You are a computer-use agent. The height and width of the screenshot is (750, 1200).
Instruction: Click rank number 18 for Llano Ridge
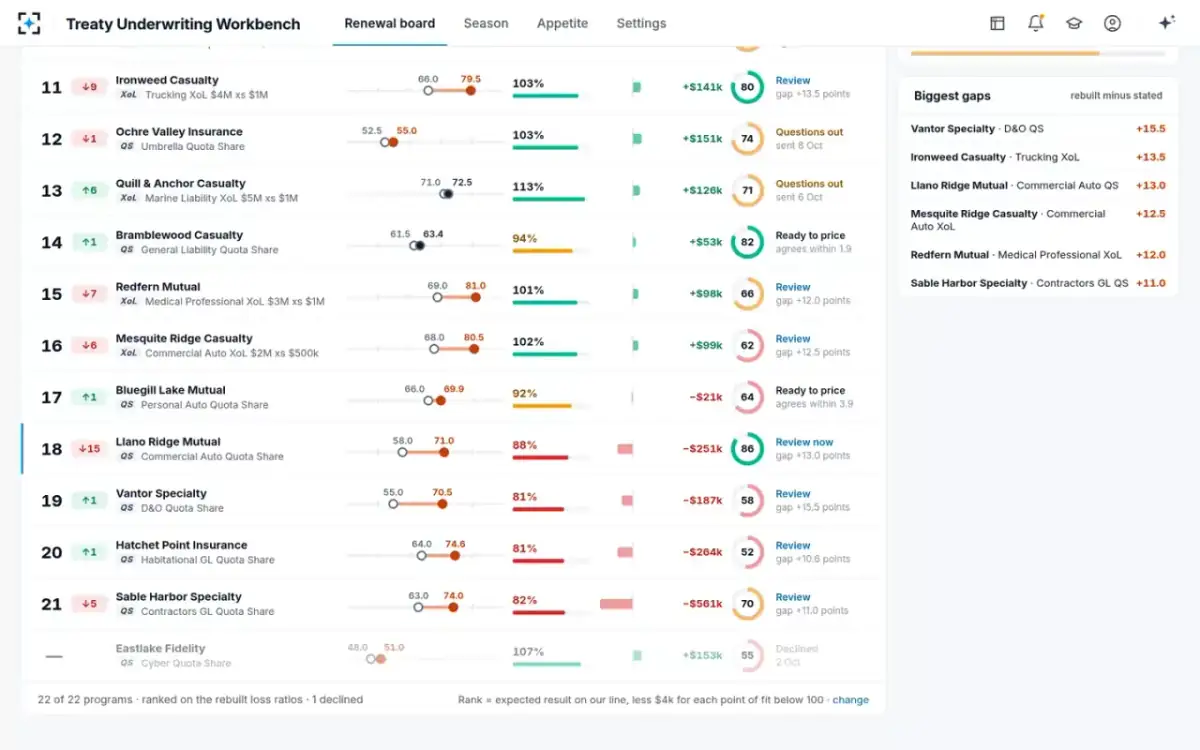pos(52,449)
